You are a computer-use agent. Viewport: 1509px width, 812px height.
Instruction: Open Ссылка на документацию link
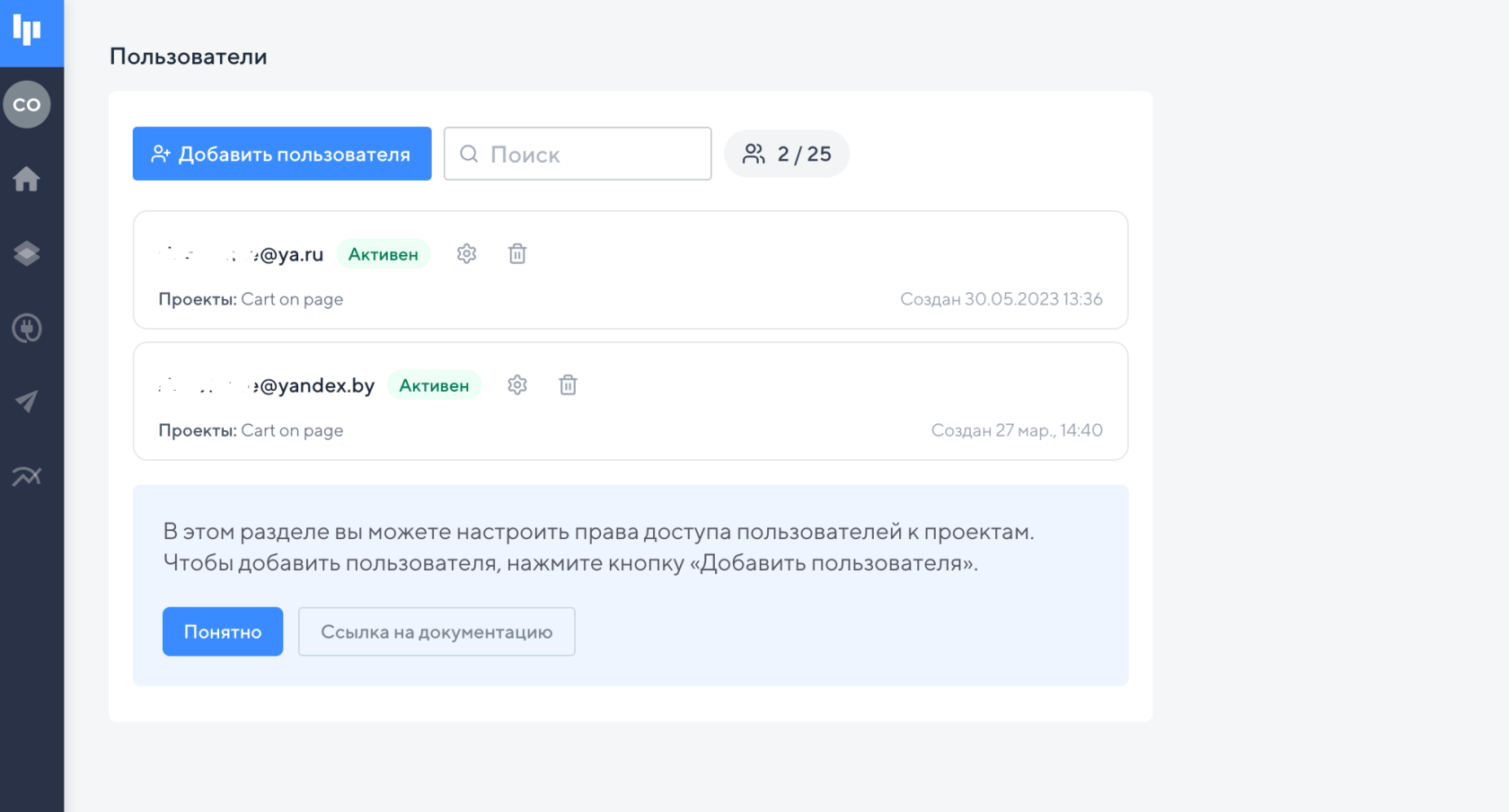tap(437, 631)
